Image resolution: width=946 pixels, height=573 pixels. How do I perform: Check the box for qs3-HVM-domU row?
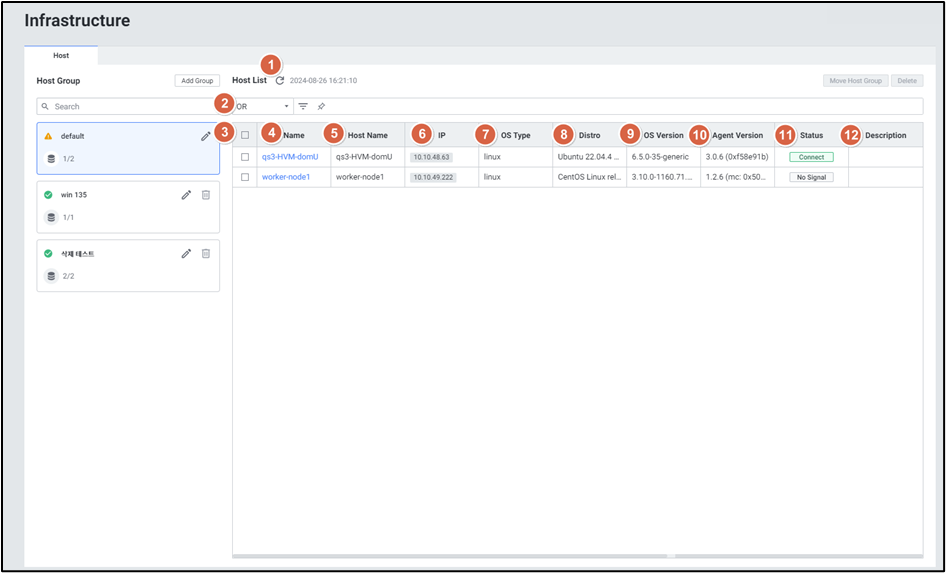(x=245, y=157)
